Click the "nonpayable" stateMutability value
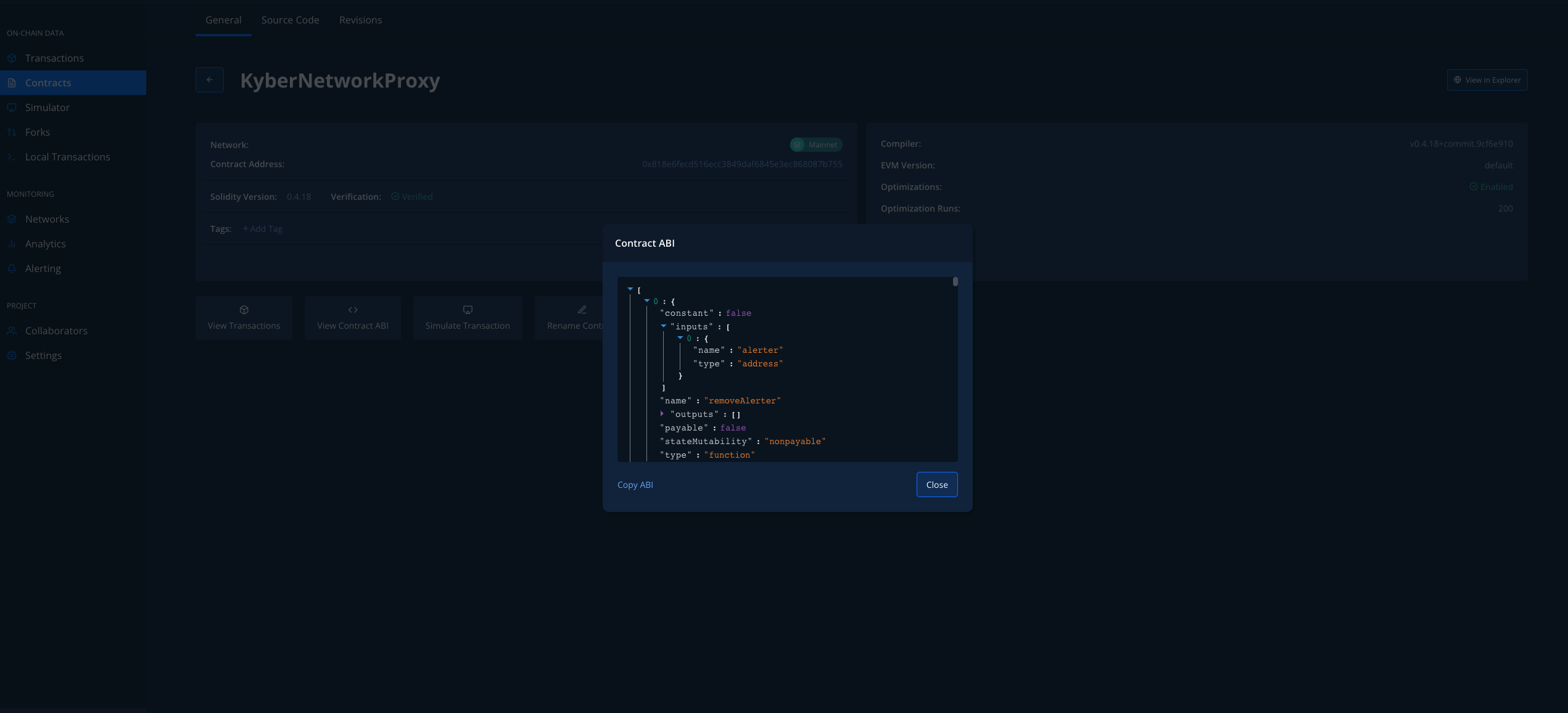 point(794,442)
